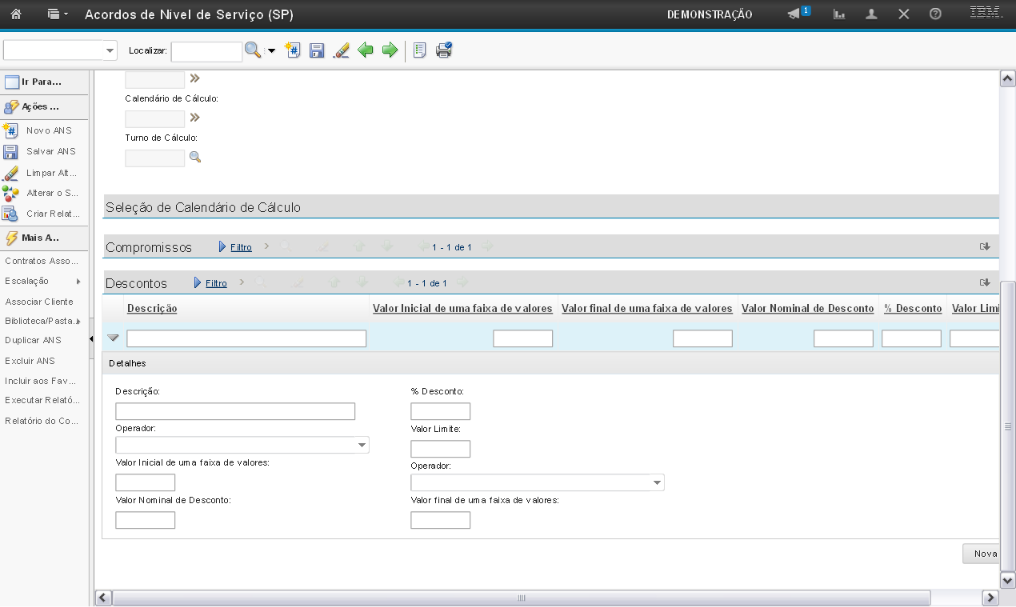Click the Filtro link in the Compromissos section
The image size is (1016, 607).
pyautogui.click(x=240, y=247)
